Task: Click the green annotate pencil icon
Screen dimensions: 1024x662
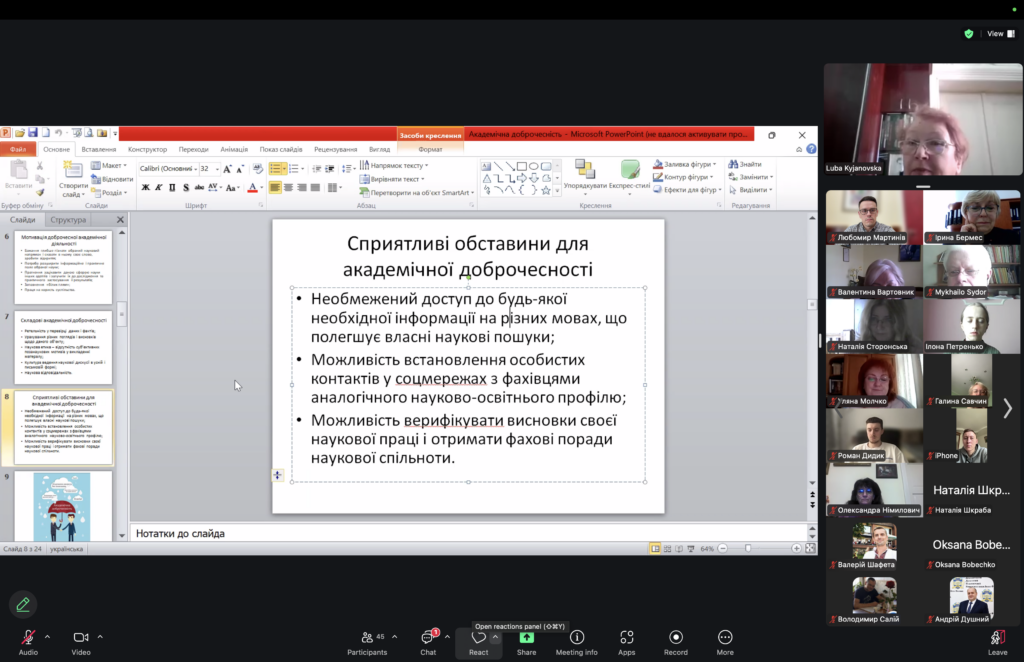Action: click(23, 604)
